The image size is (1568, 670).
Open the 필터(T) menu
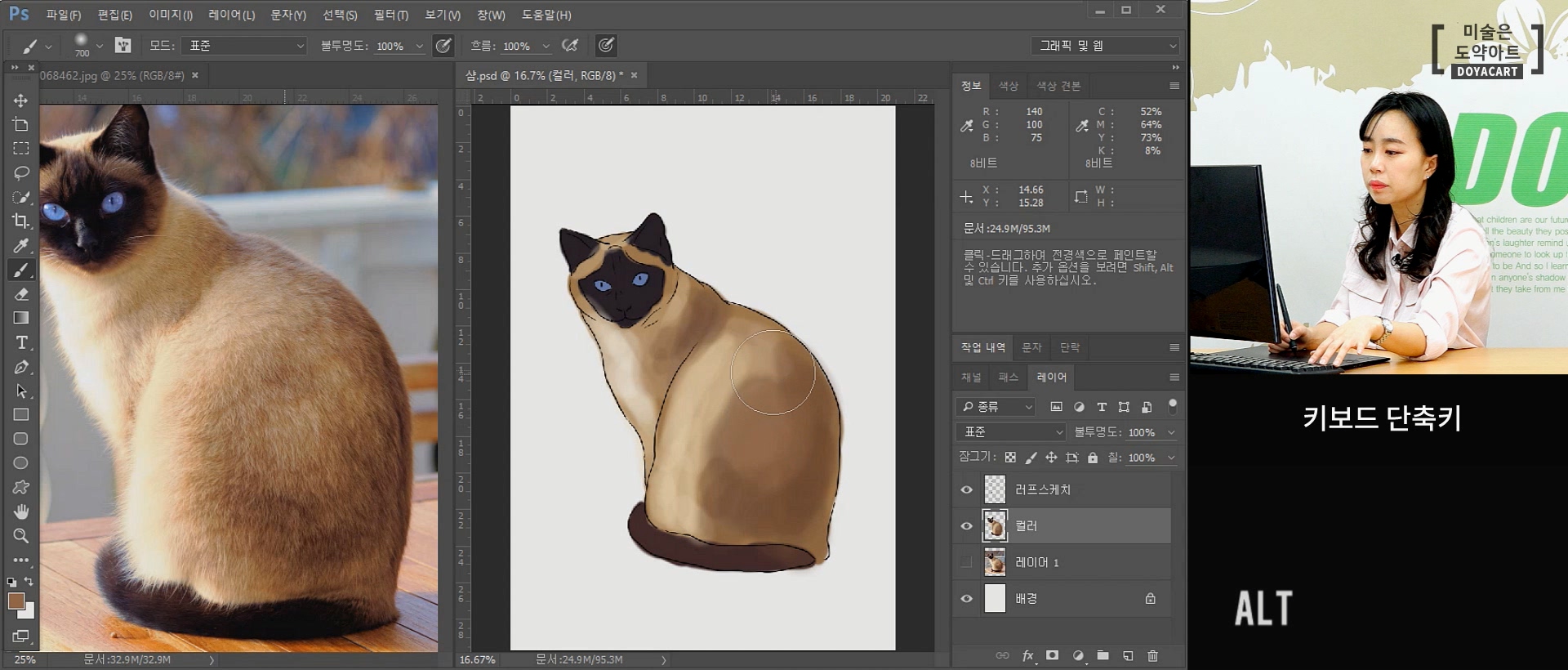pyautogui.click(x=390, y=15)
